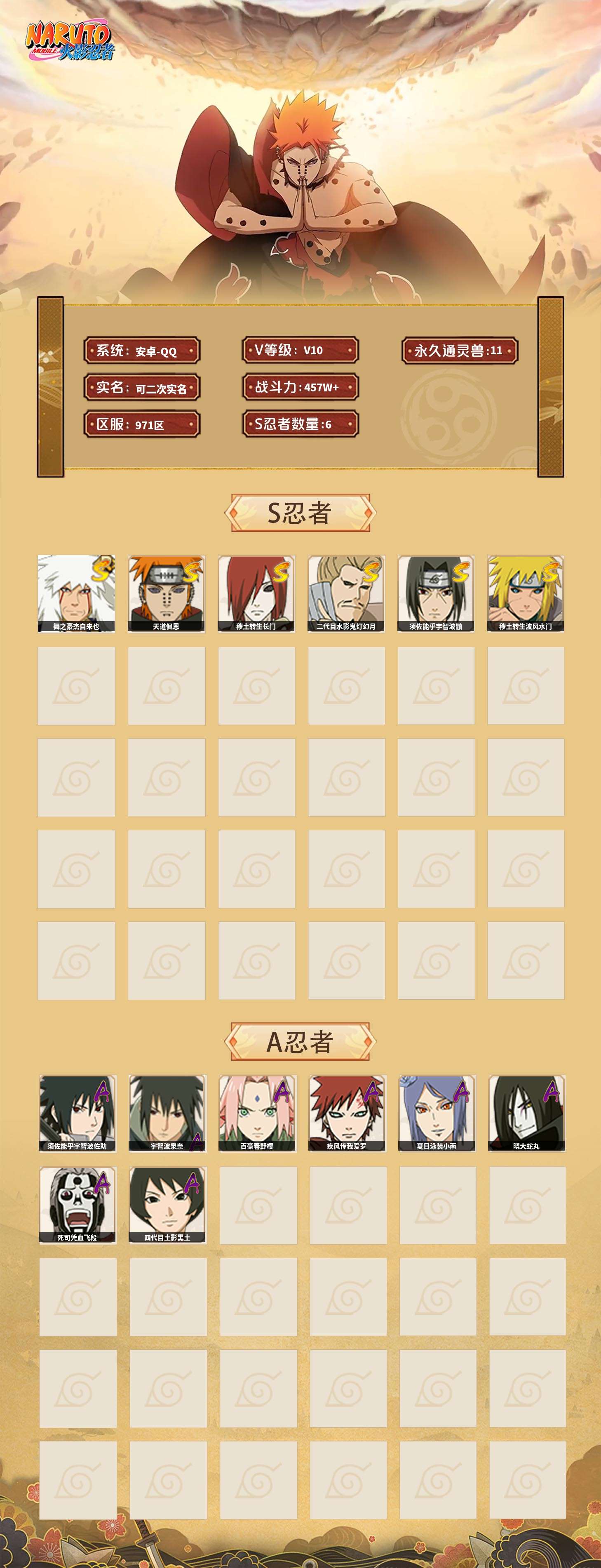Select the 天道佩恩 S ninja portrait
This screenshot has height=1568, width=601.
pos(166,593)
